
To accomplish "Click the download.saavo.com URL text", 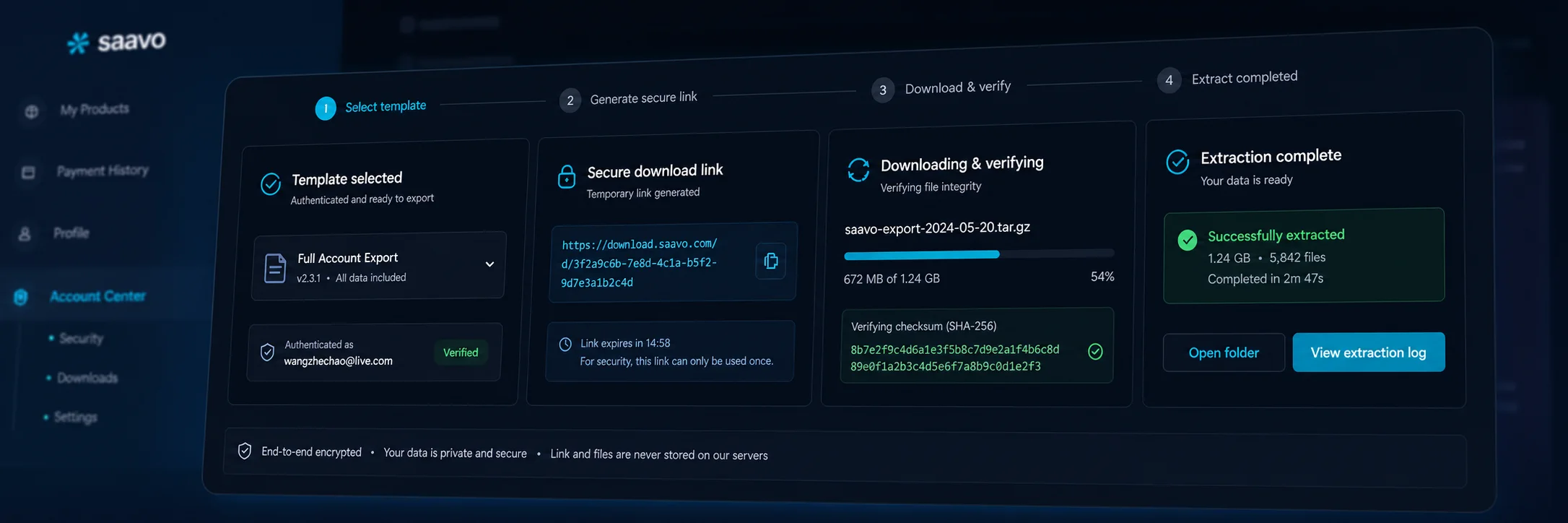I will pyautogui.click(x=640, y=263).
